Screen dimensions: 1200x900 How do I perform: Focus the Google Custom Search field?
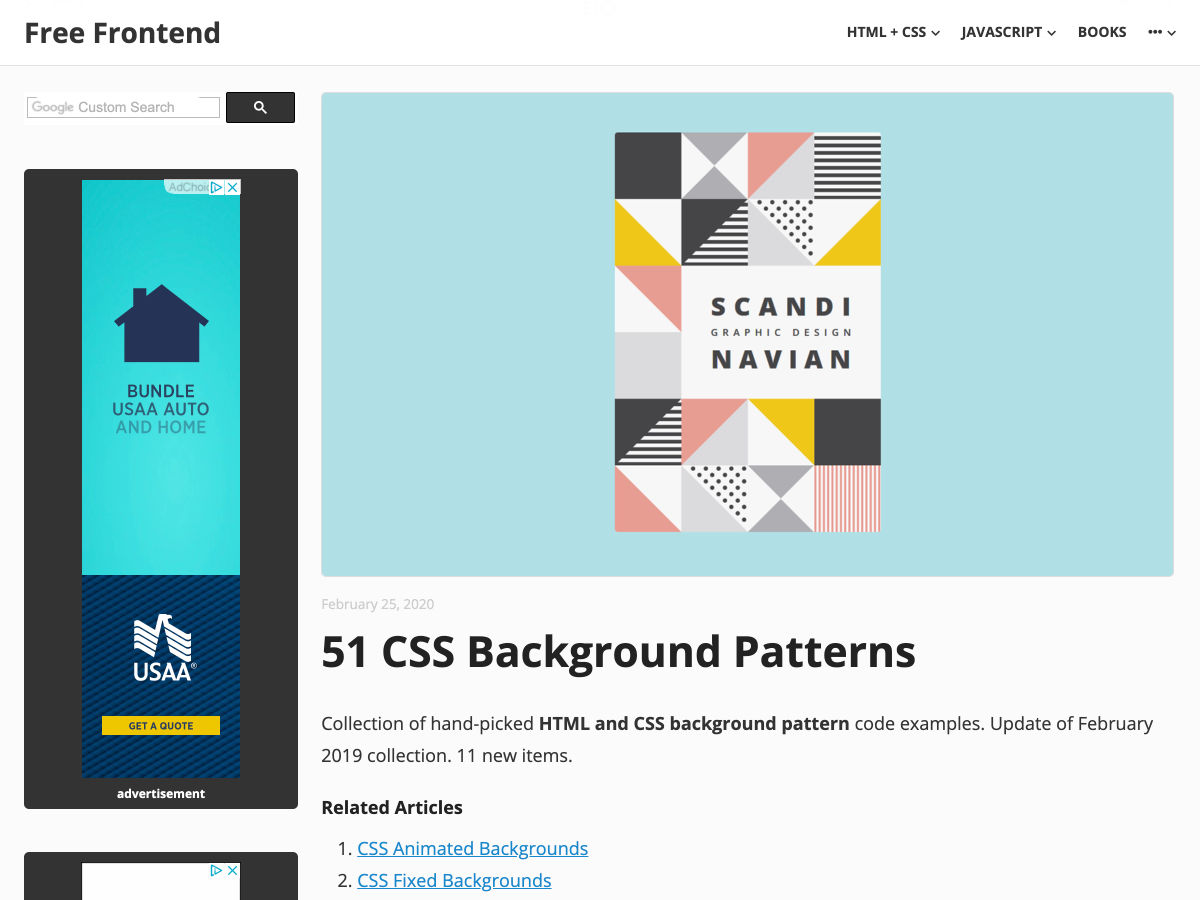(123, 107)
